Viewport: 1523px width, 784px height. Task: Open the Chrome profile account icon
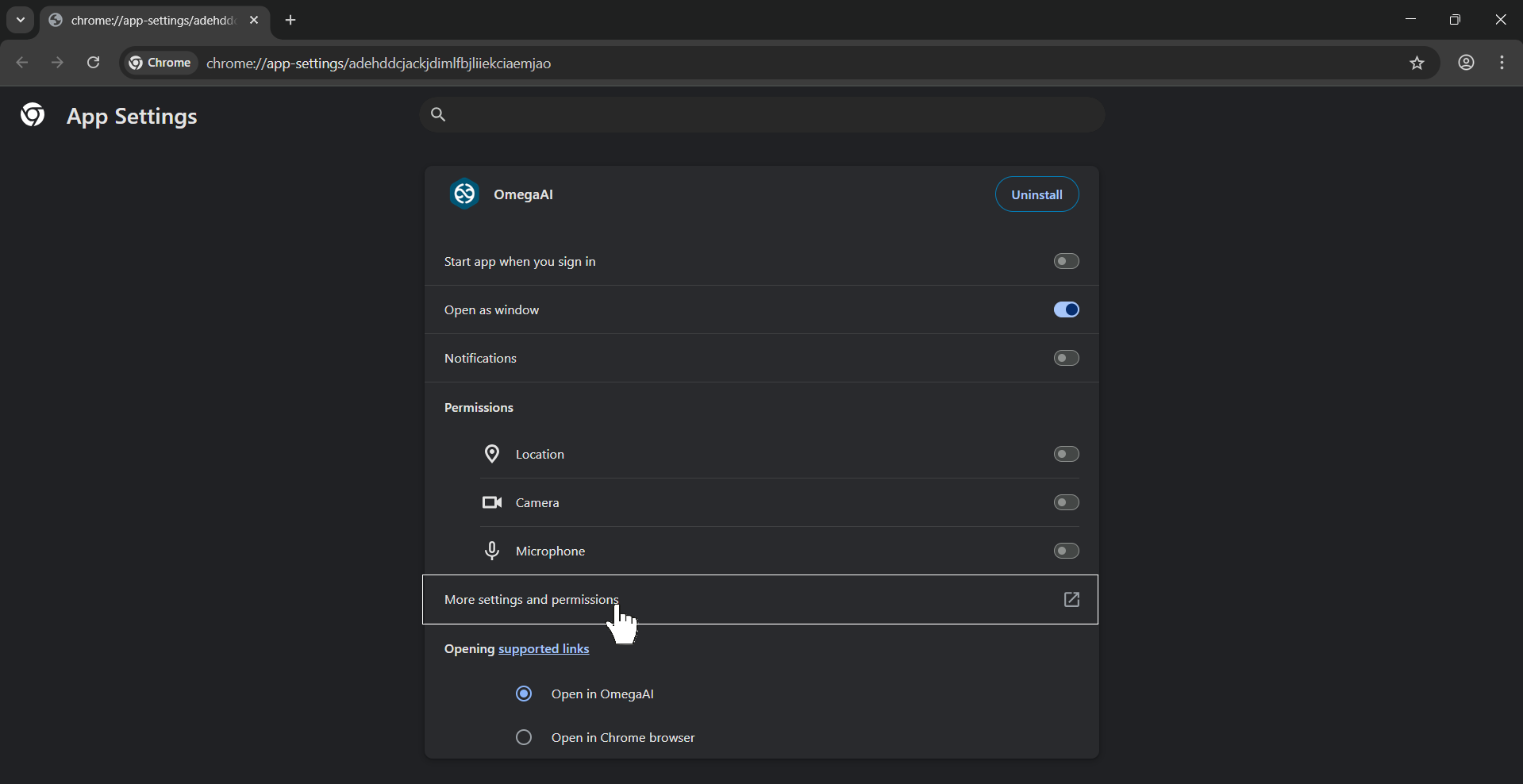[x=1466, y=63]
